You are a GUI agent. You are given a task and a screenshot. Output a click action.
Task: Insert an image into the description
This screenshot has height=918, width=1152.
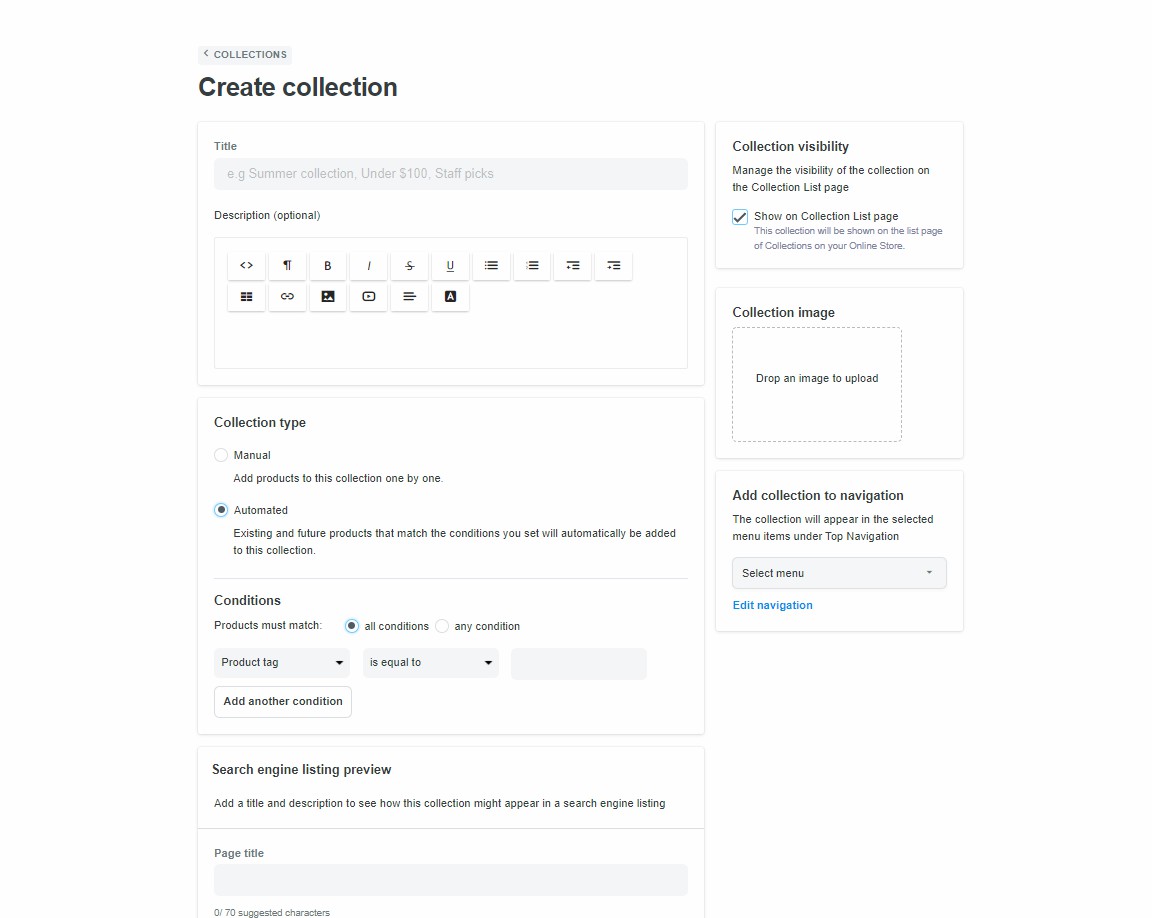(x=327, y=296)
